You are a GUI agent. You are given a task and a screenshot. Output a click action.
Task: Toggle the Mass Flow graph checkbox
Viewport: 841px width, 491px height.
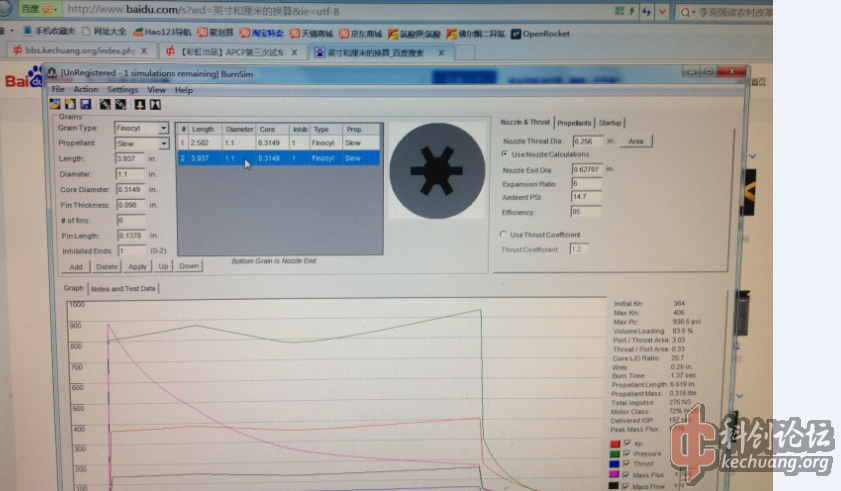(x=625, y=486)
